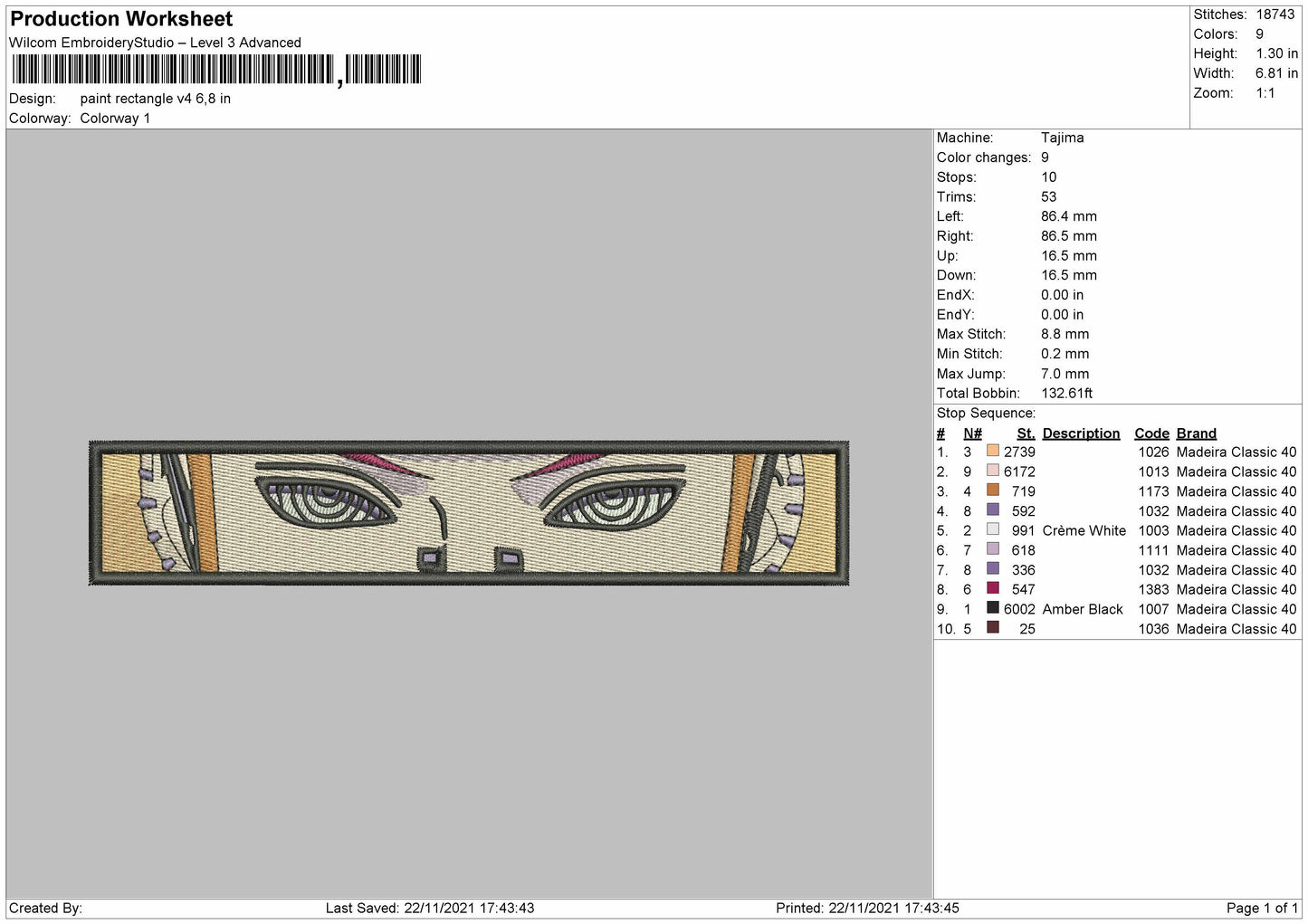
Task: Select the magenta swatch in row 8
Action: (x=993, y=589)
